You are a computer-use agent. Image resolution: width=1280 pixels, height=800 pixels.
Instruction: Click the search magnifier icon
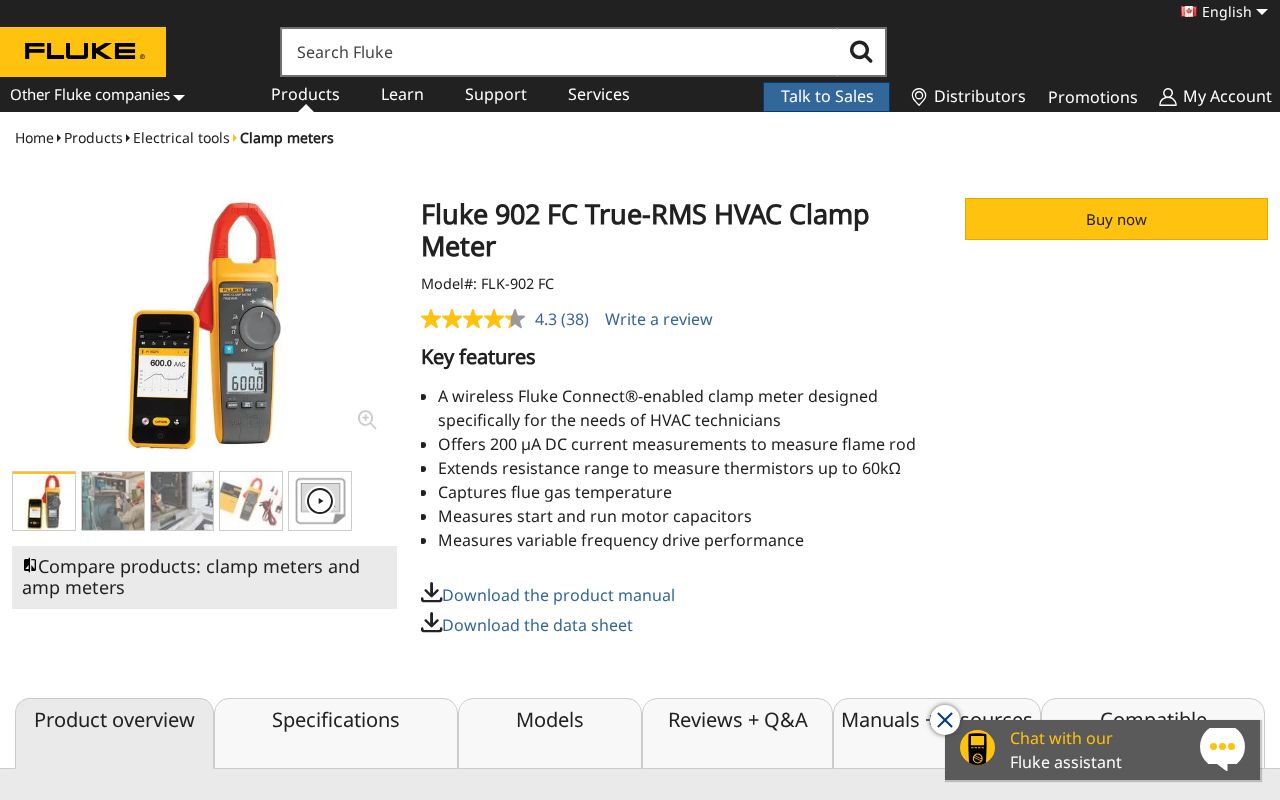860,52
